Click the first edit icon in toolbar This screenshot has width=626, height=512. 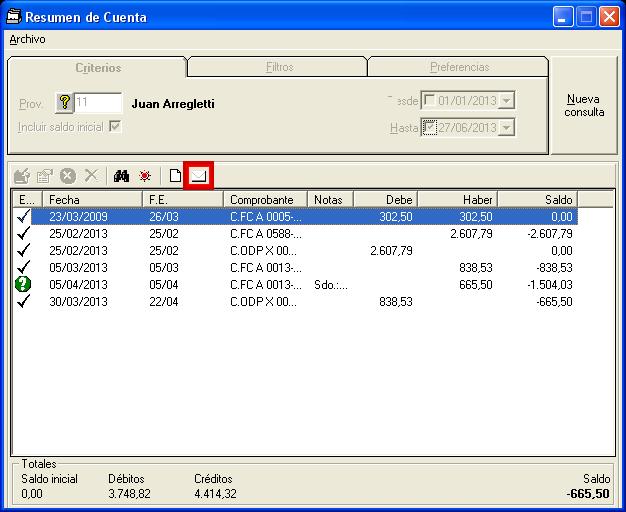[22, 176]
